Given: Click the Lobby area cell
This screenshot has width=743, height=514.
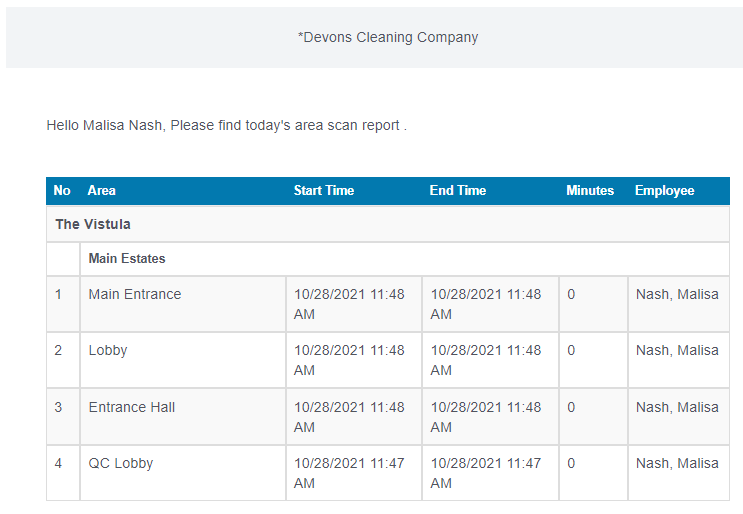Looking at the screenshot, I should pyautogui.click(x=108, y=351).
